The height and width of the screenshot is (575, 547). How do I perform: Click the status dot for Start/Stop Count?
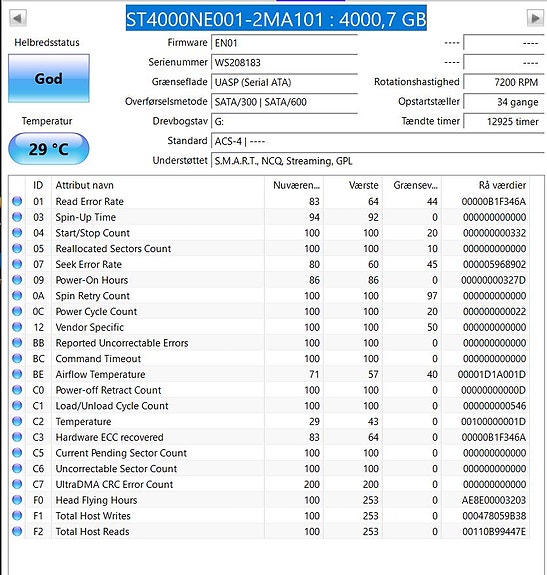coord(17,232)
